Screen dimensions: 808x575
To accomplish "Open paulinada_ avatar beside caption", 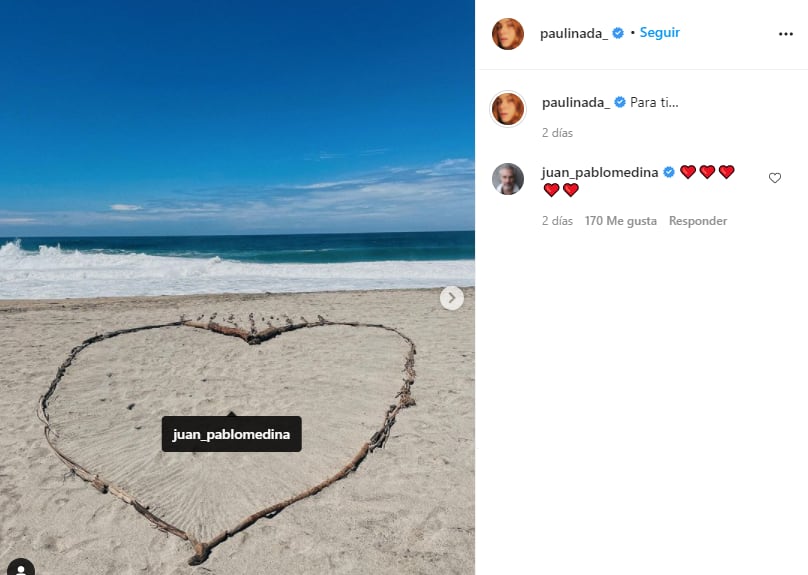I will click(x=508, y=109).
